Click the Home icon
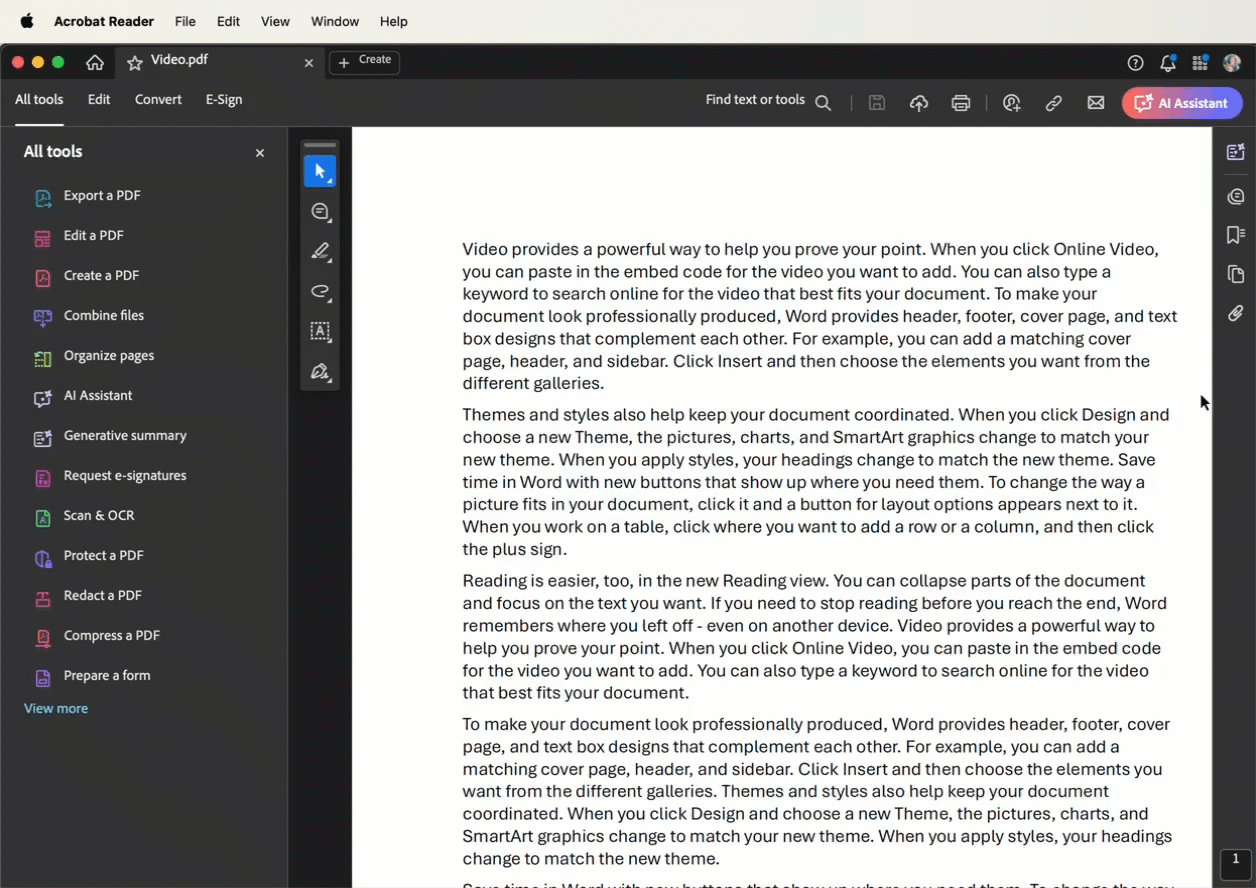This screenshot has height=888, width=1256. 95,62
